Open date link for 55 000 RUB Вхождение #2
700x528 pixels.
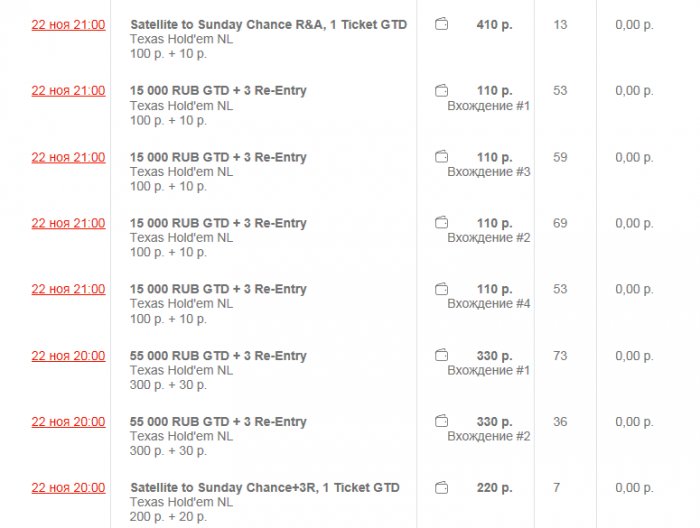tap(68, 421)
